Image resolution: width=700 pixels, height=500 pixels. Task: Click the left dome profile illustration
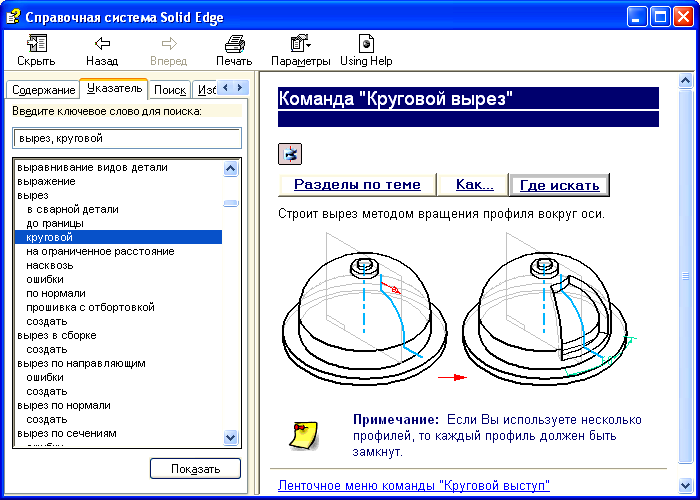click(364, 308)
